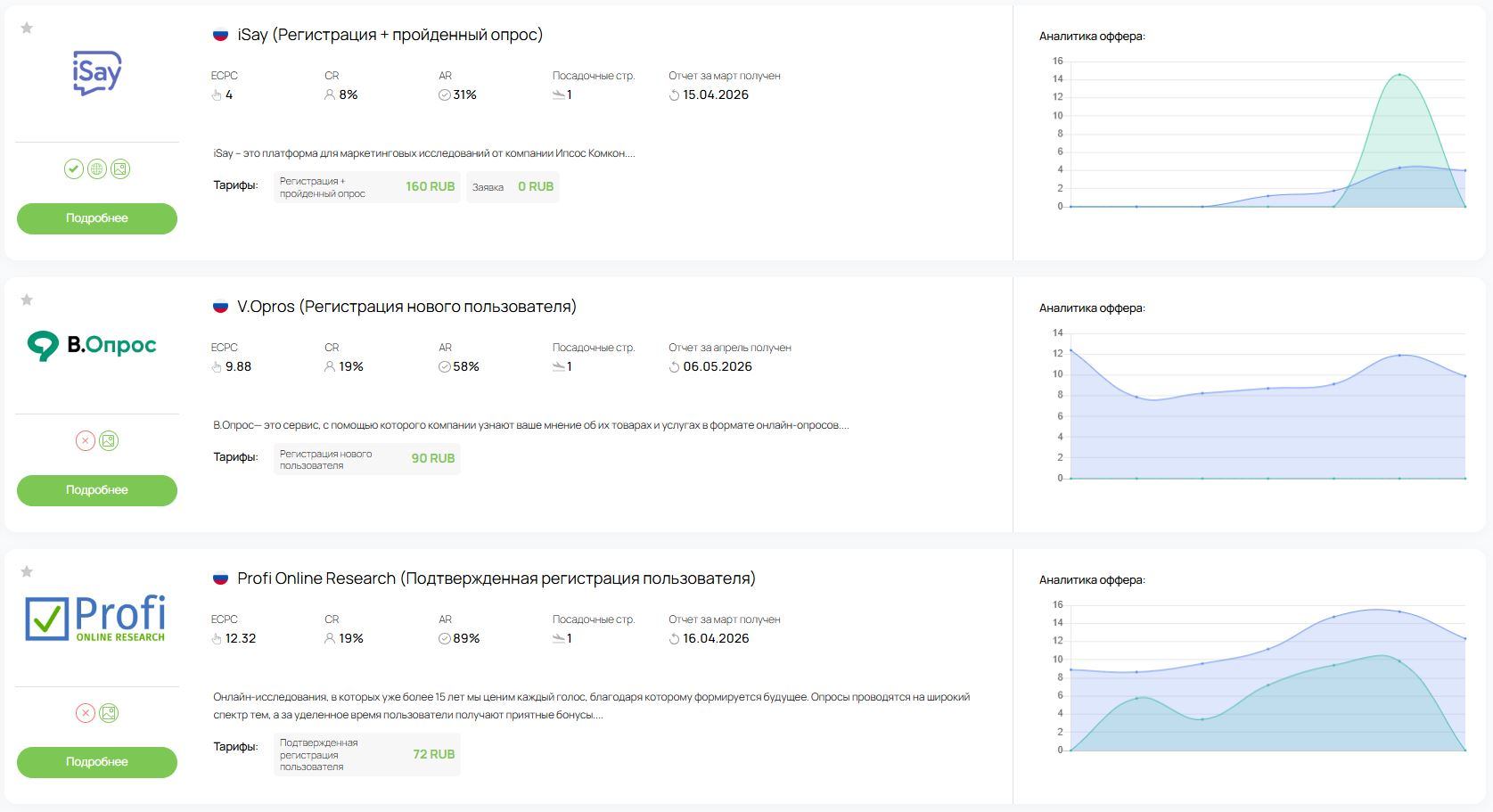Click the image icon under V.Opros logo
The image size is (1493, 812).
[109, 440]
